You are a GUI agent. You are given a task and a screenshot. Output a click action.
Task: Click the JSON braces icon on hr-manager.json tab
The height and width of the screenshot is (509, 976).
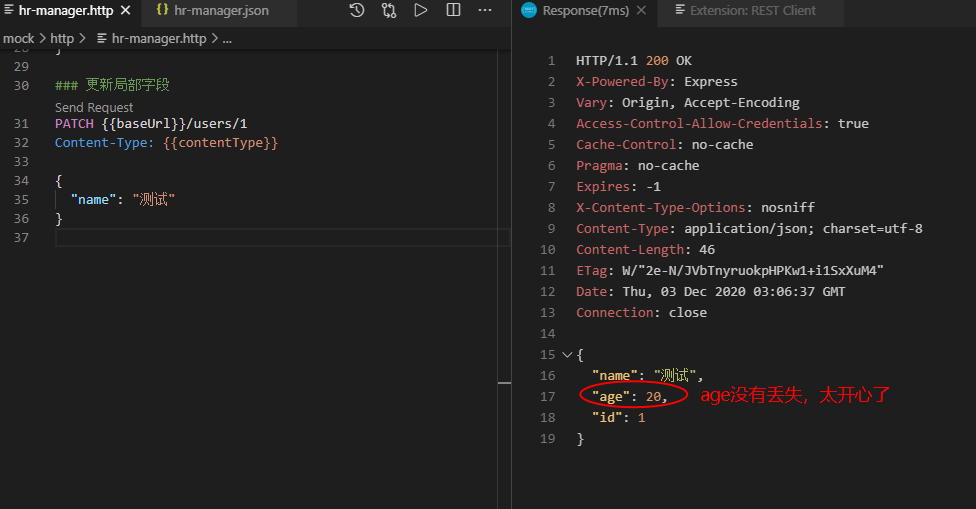(x=162, y=11)
